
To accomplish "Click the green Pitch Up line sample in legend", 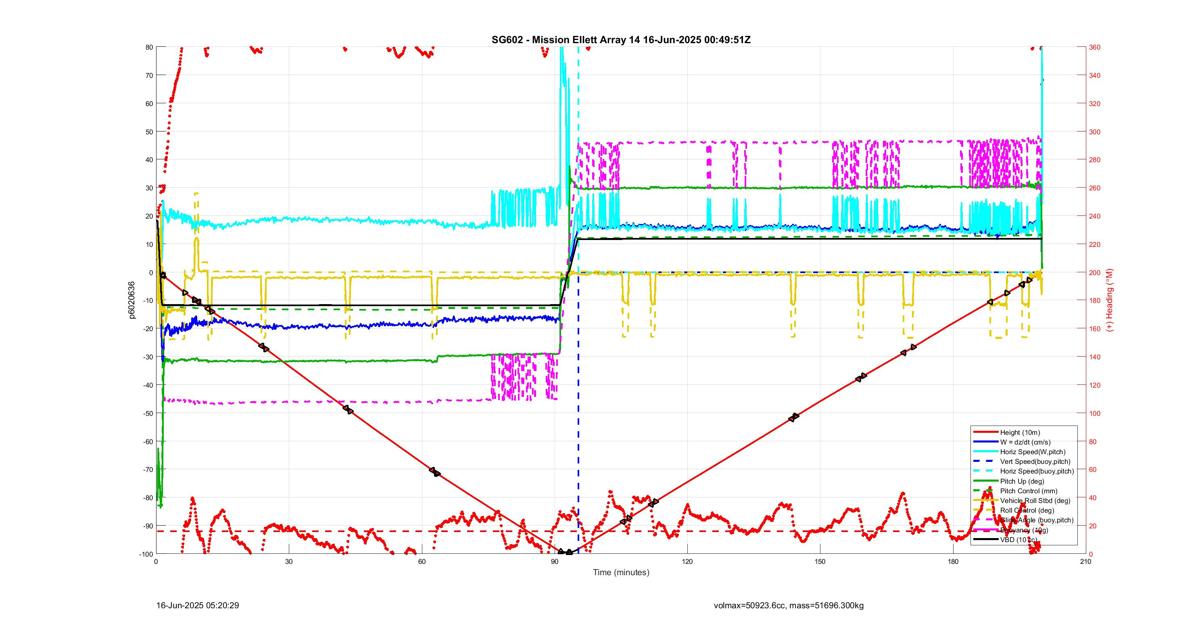I will 984,481.
